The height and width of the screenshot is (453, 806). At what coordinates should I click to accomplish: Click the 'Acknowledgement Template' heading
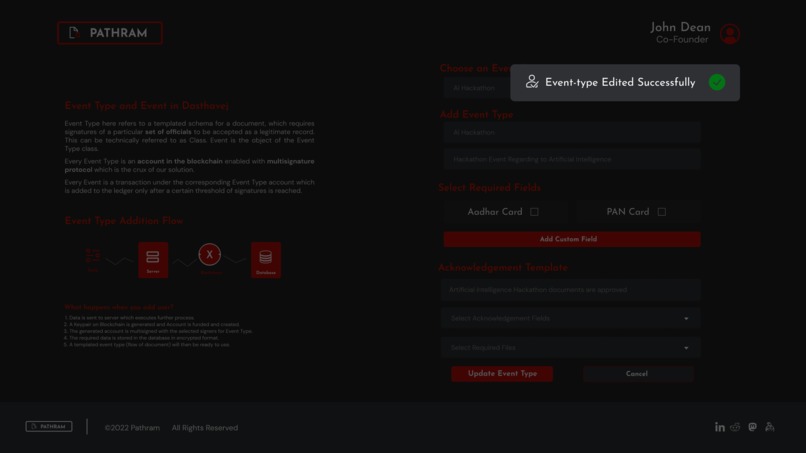click(x=503, y=268)
